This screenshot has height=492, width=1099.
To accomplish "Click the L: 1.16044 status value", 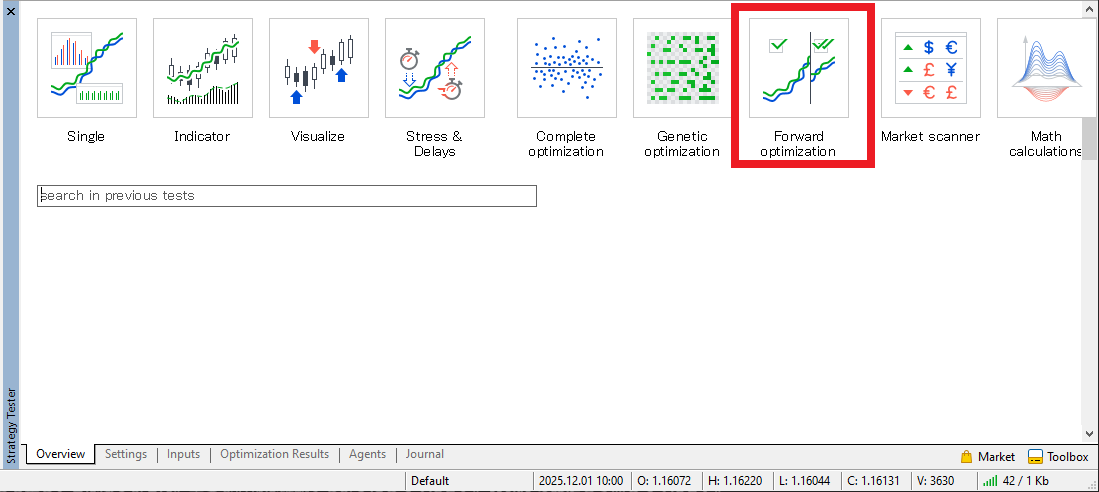I will pyautogui.click(x=805, y=481).
